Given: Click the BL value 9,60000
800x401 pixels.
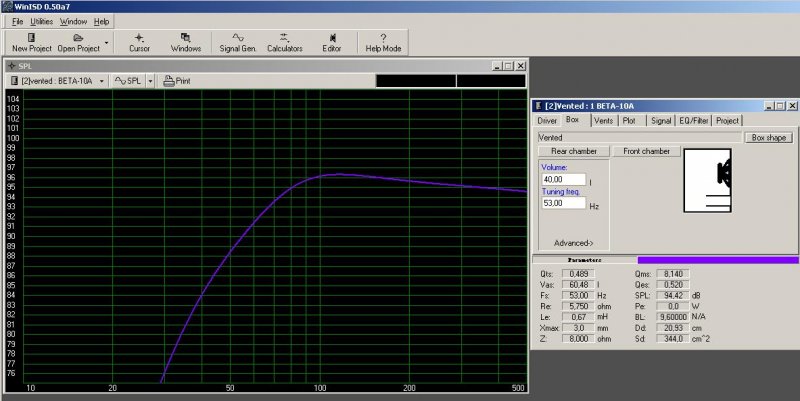Looking at the screenshot, I should (673, 317).
